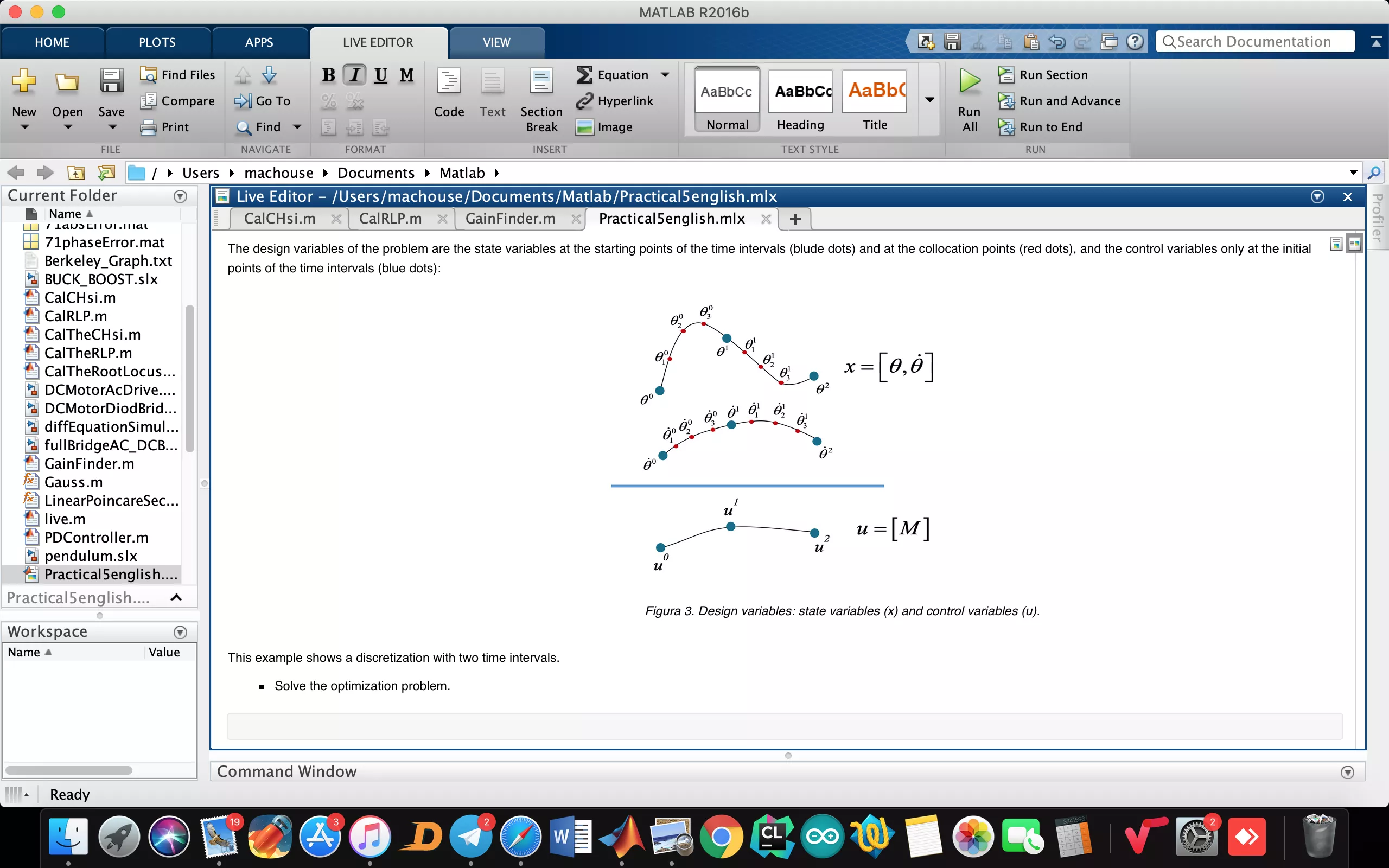Expand the text style gallery arrow
This screenshot has height=868, width=1389.
[930, 100]
